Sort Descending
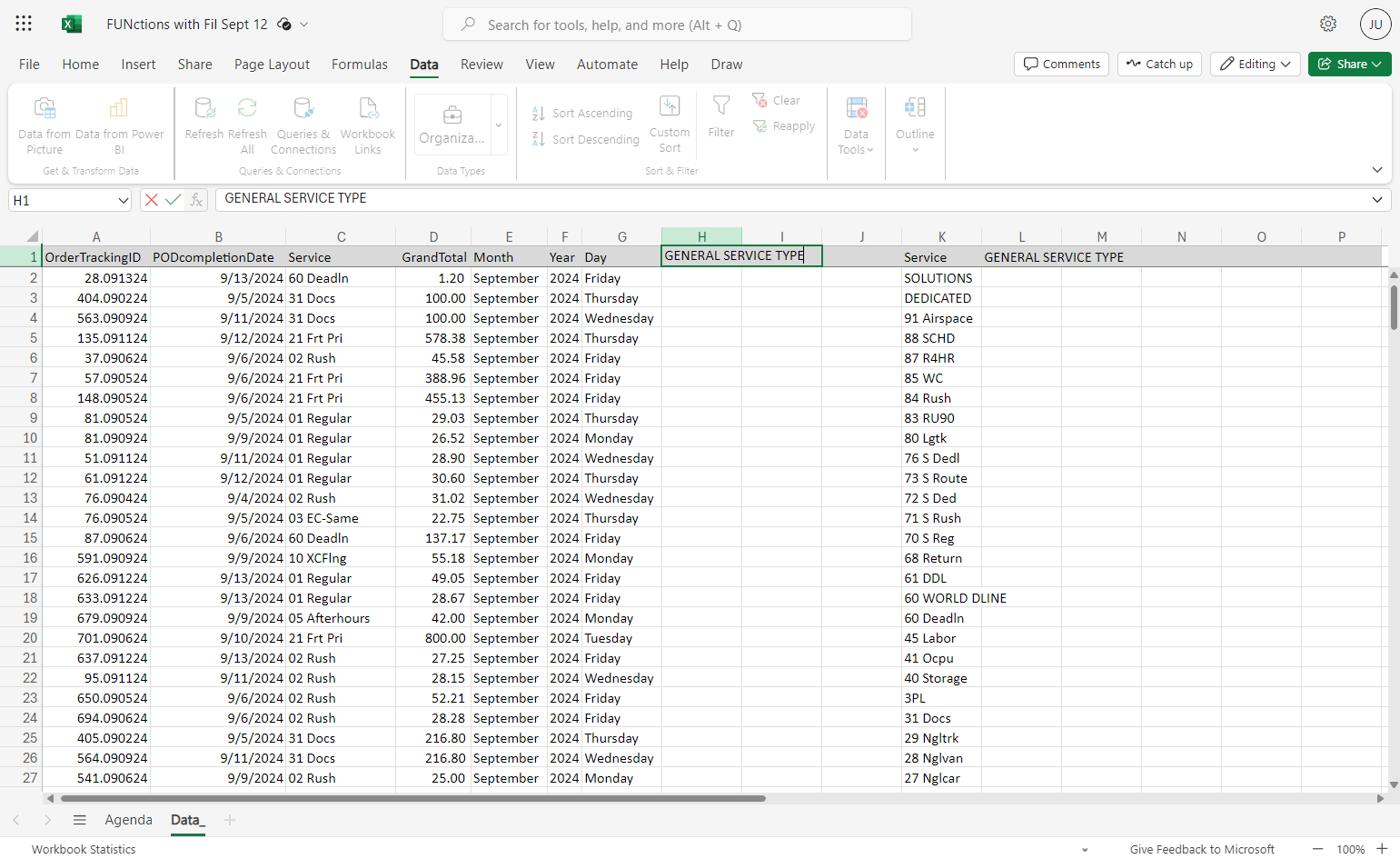This screenshot has height=859, width=1400. click(586, 139)
